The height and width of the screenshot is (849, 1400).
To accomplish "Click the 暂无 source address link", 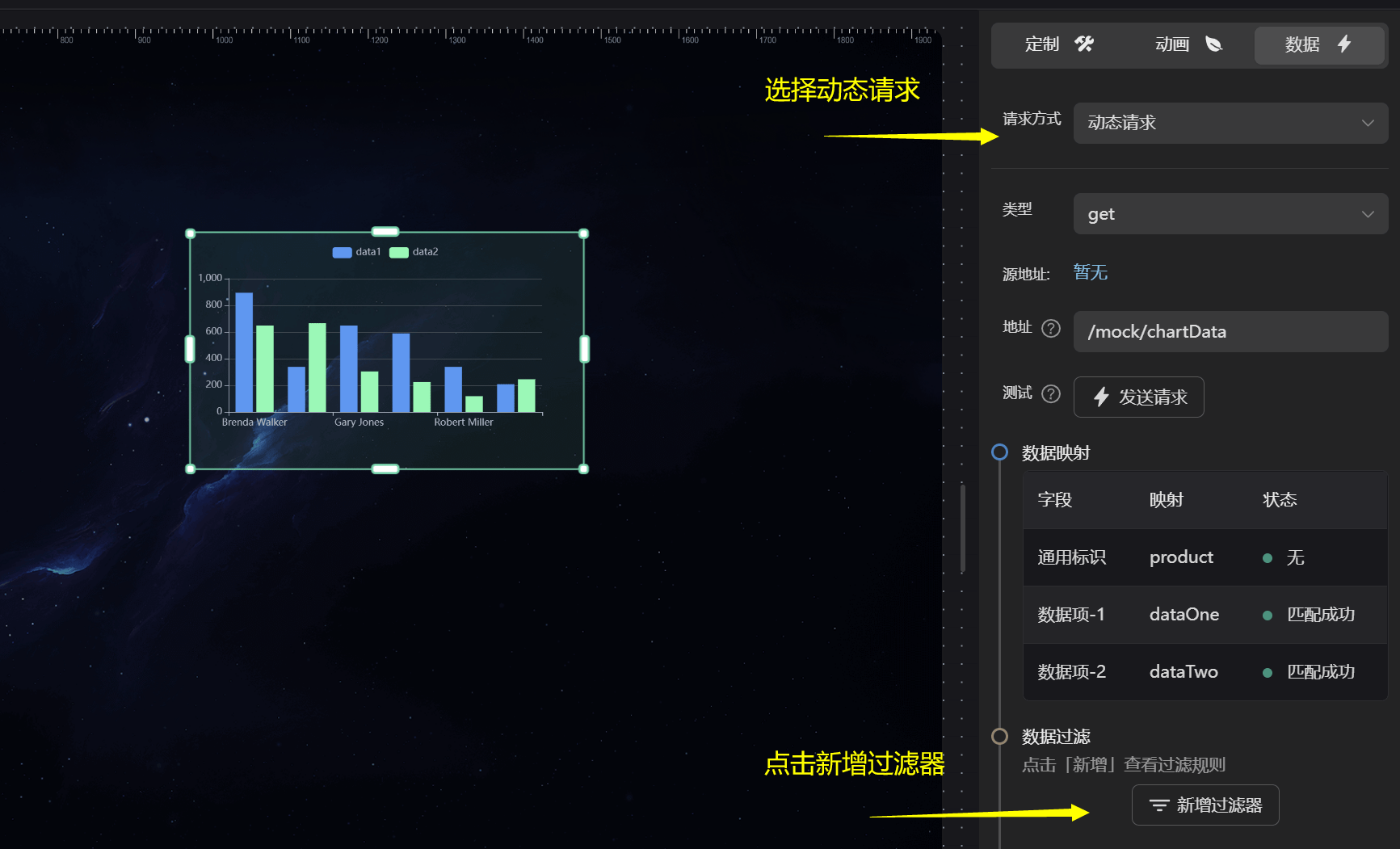I will [1091, 272].
